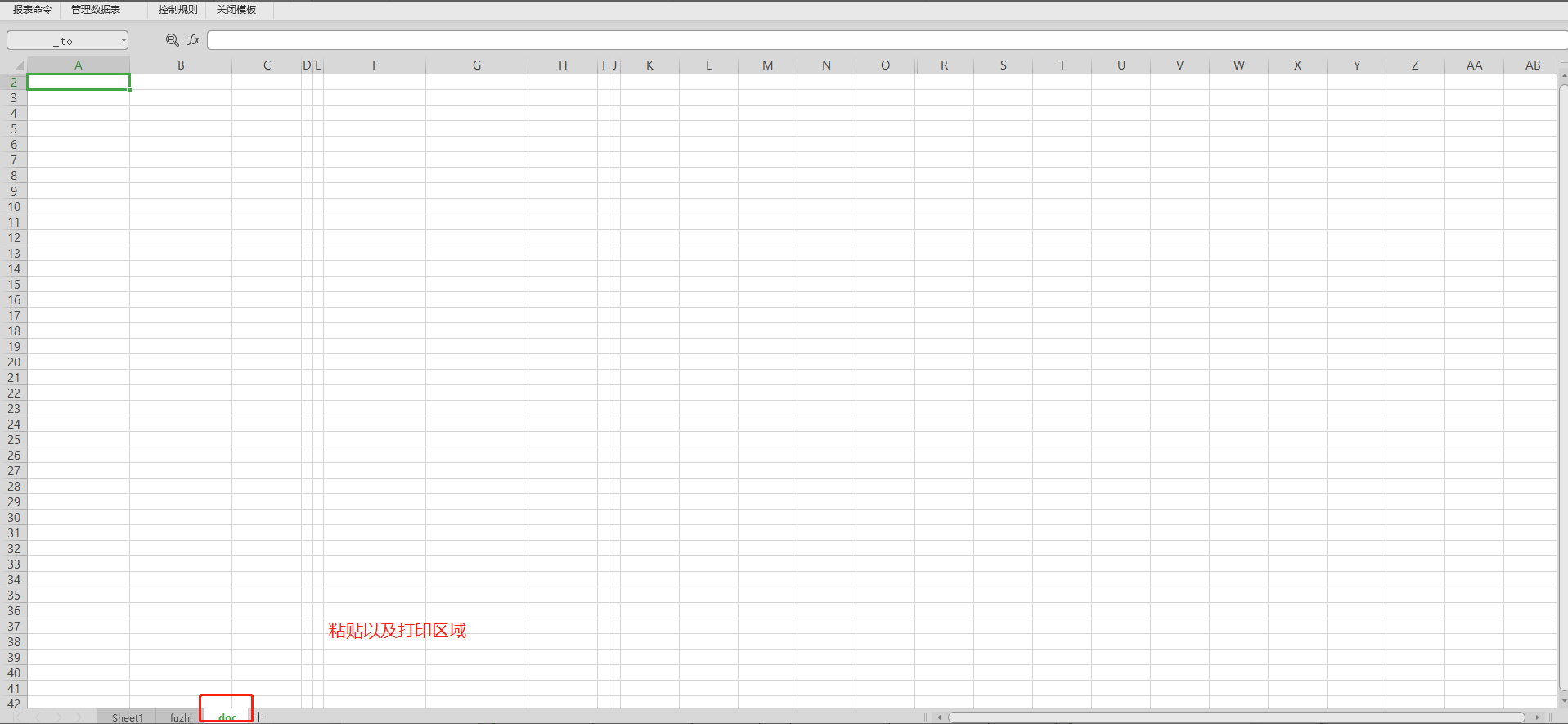Select the doc sheet tab
Viewport: 1568px width, 724px height.
click(227, 716)
